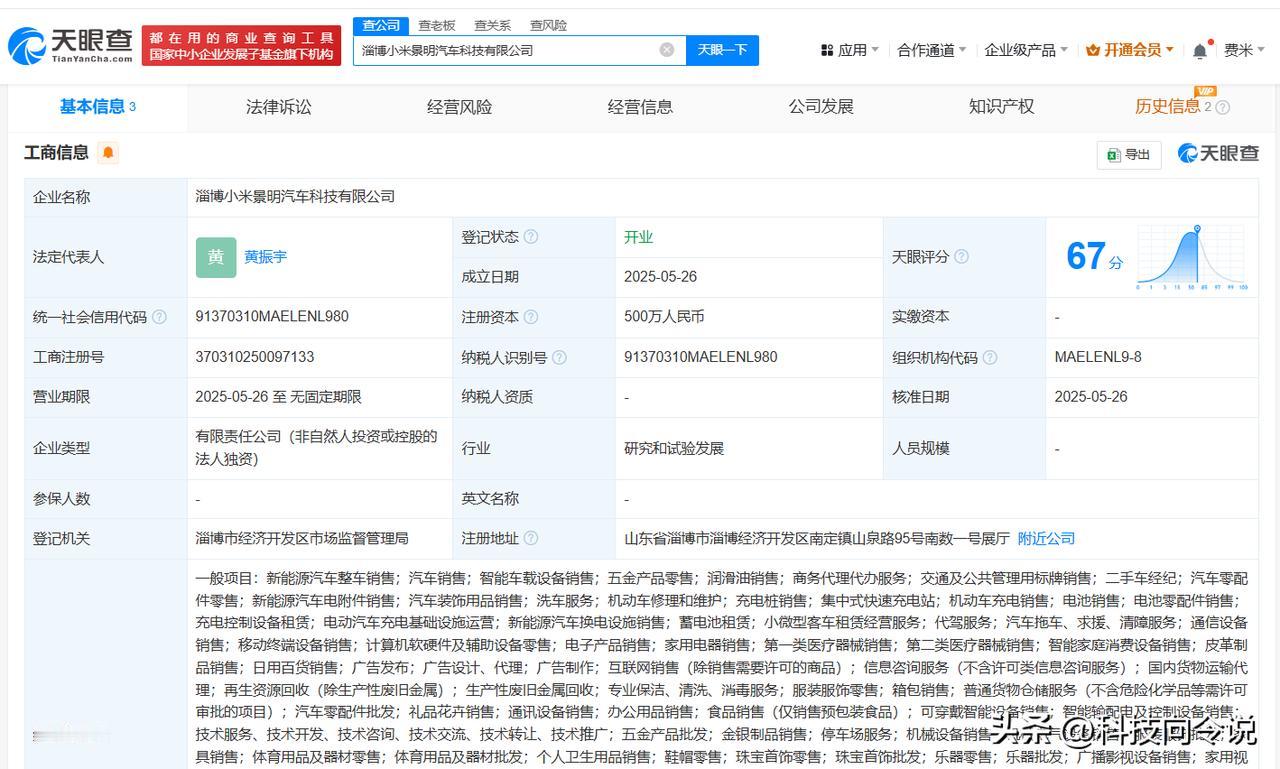Click the red promotional banner in header
The height and width of the screenshot is (769, 1280).
(241, 46)
